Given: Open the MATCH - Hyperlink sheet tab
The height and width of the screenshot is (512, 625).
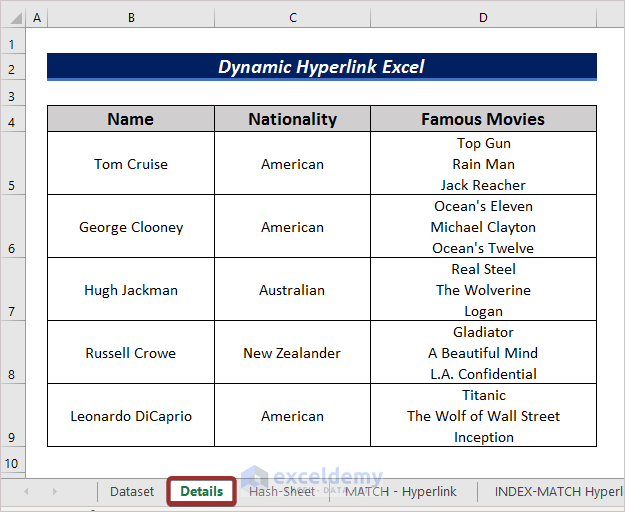Looking at the screenshot, I should click(x=401, y=491).
